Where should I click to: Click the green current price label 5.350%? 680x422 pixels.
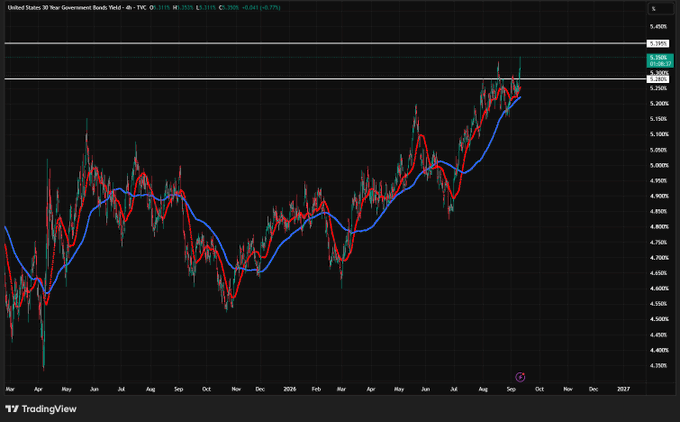coord(660,61)
